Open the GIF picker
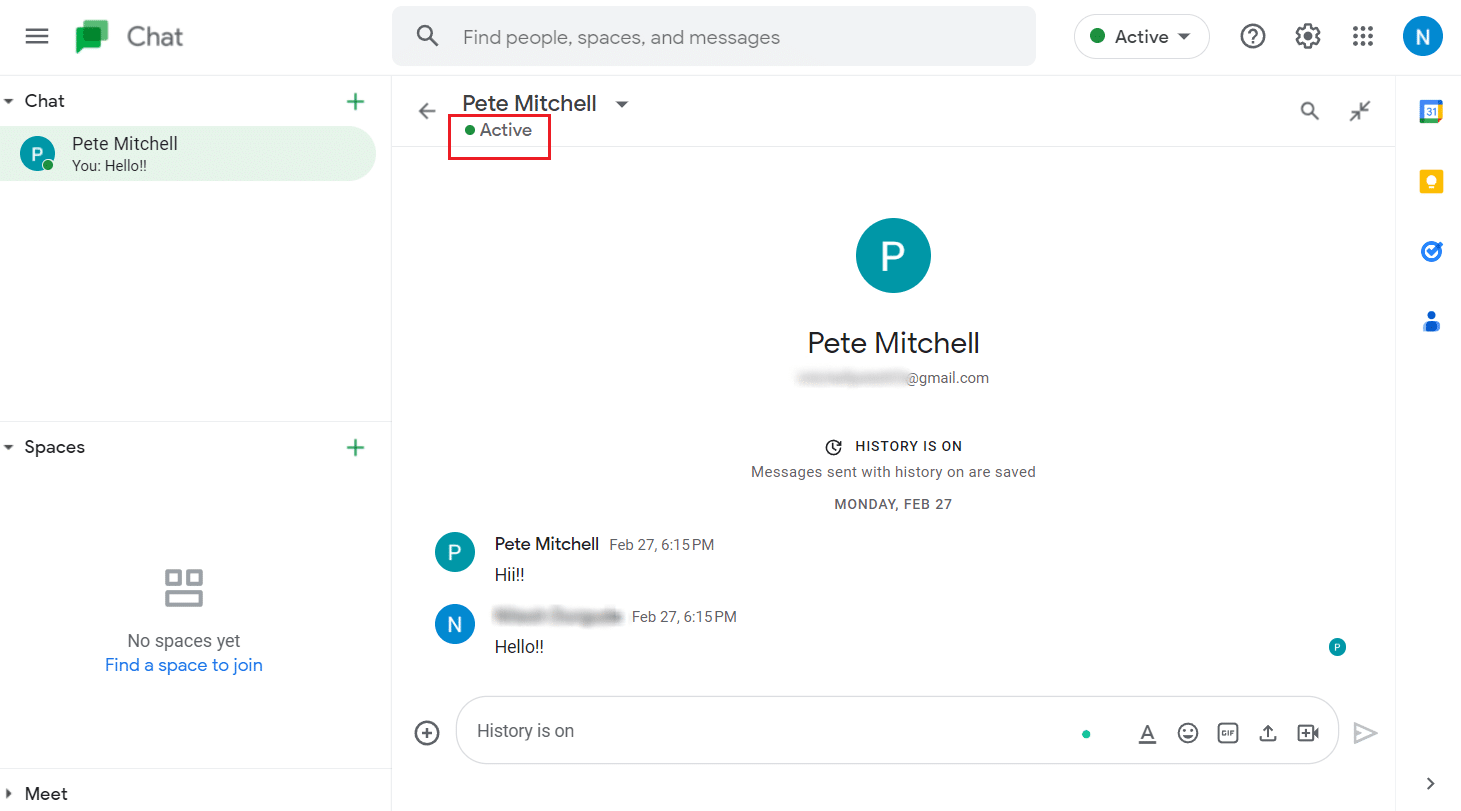The height and width of the screenshot is (811, 1461). tap(1228, 733)
